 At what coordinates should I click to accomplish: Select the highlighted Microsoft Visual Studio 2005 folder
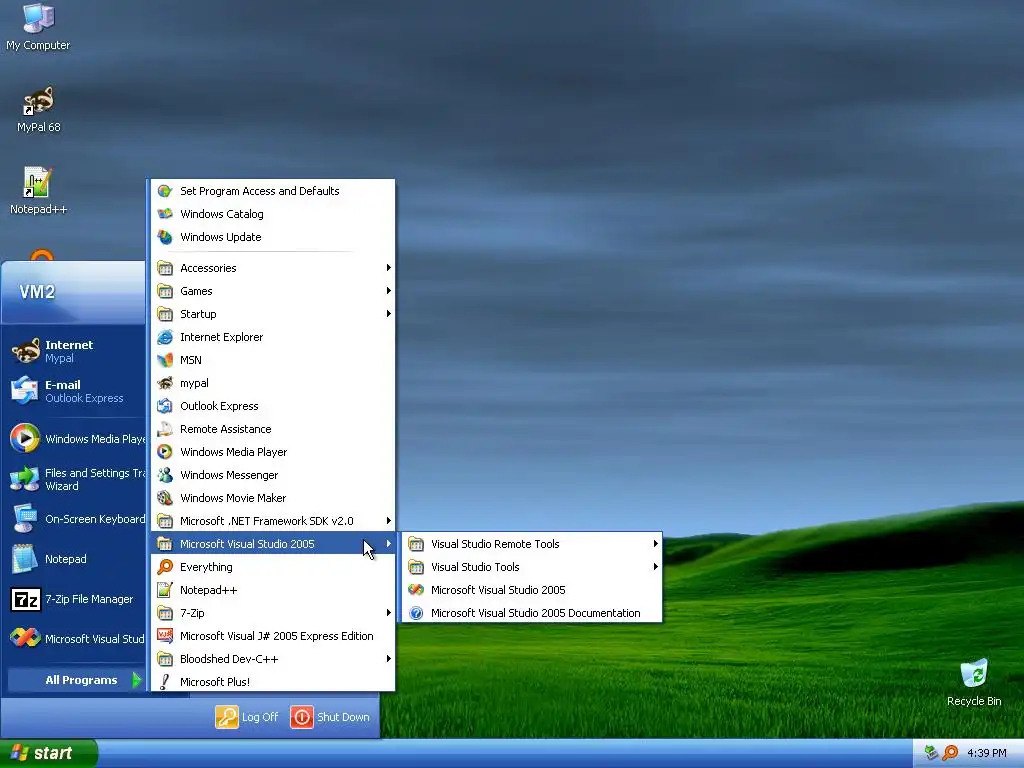(273, 544)
